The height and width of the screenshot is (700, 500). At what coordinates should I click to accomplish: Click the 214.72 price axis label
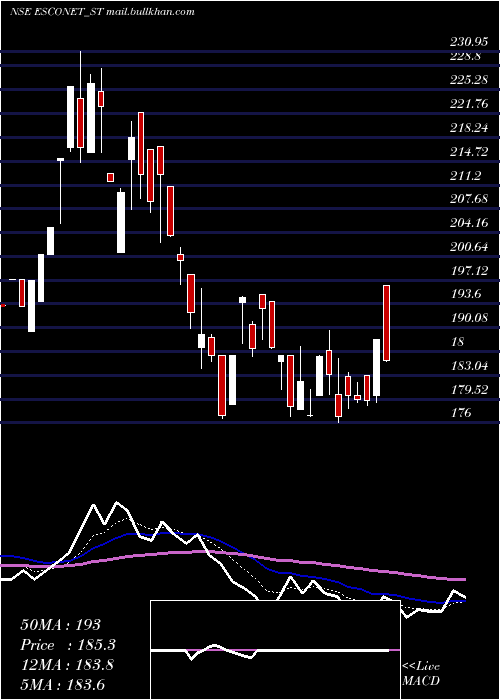tap(468, 152)
